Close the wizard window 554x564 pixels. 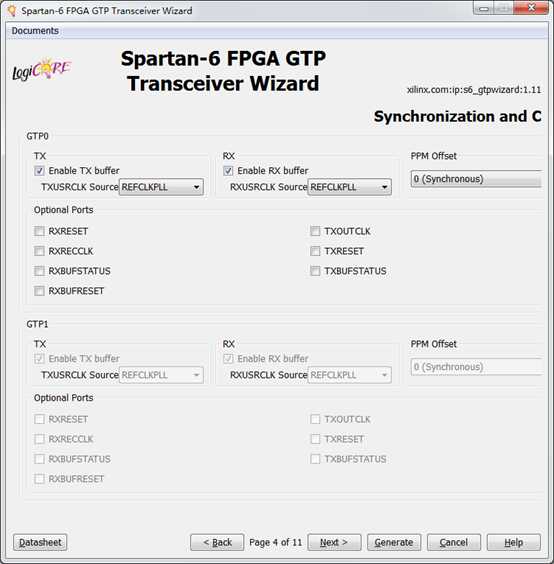coord(531,8)
